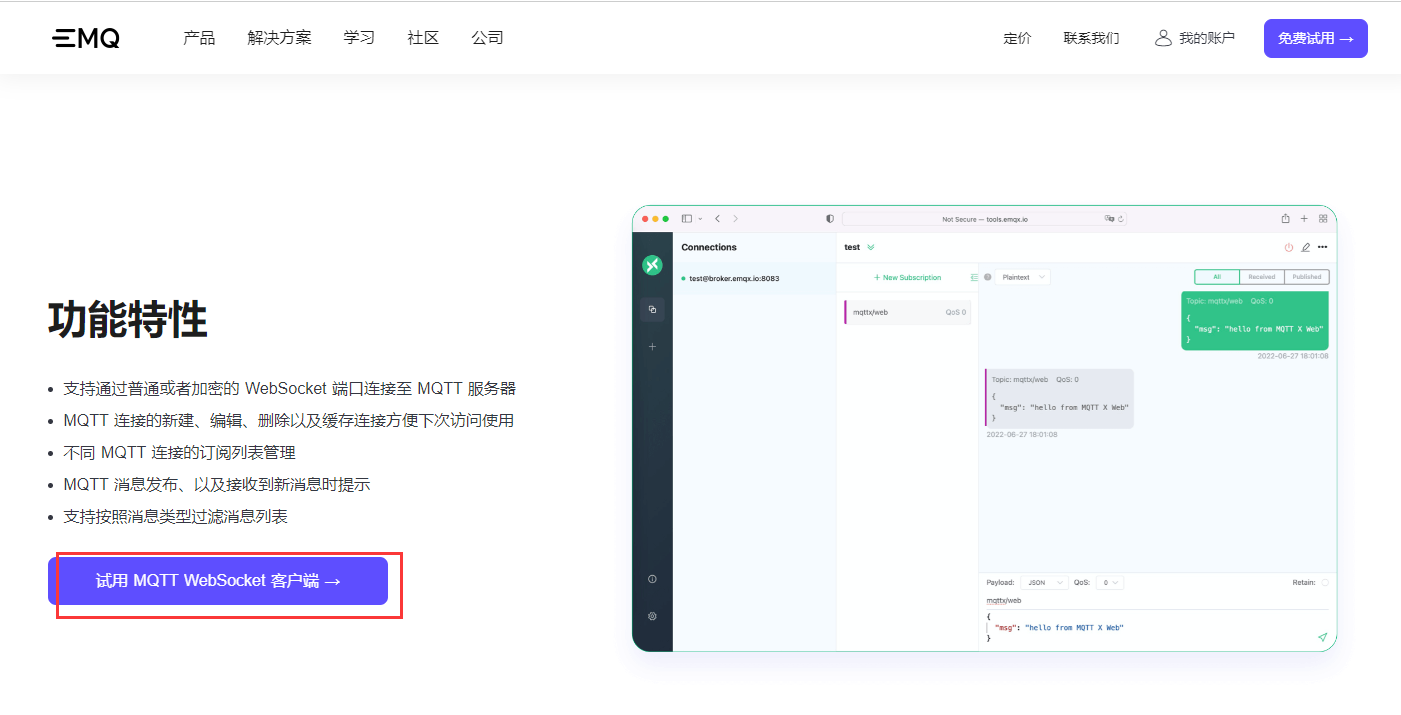Open the 解决方案 navigation menu
The width and height of the screenshot is (1401, 715).
tap(279, 38)
